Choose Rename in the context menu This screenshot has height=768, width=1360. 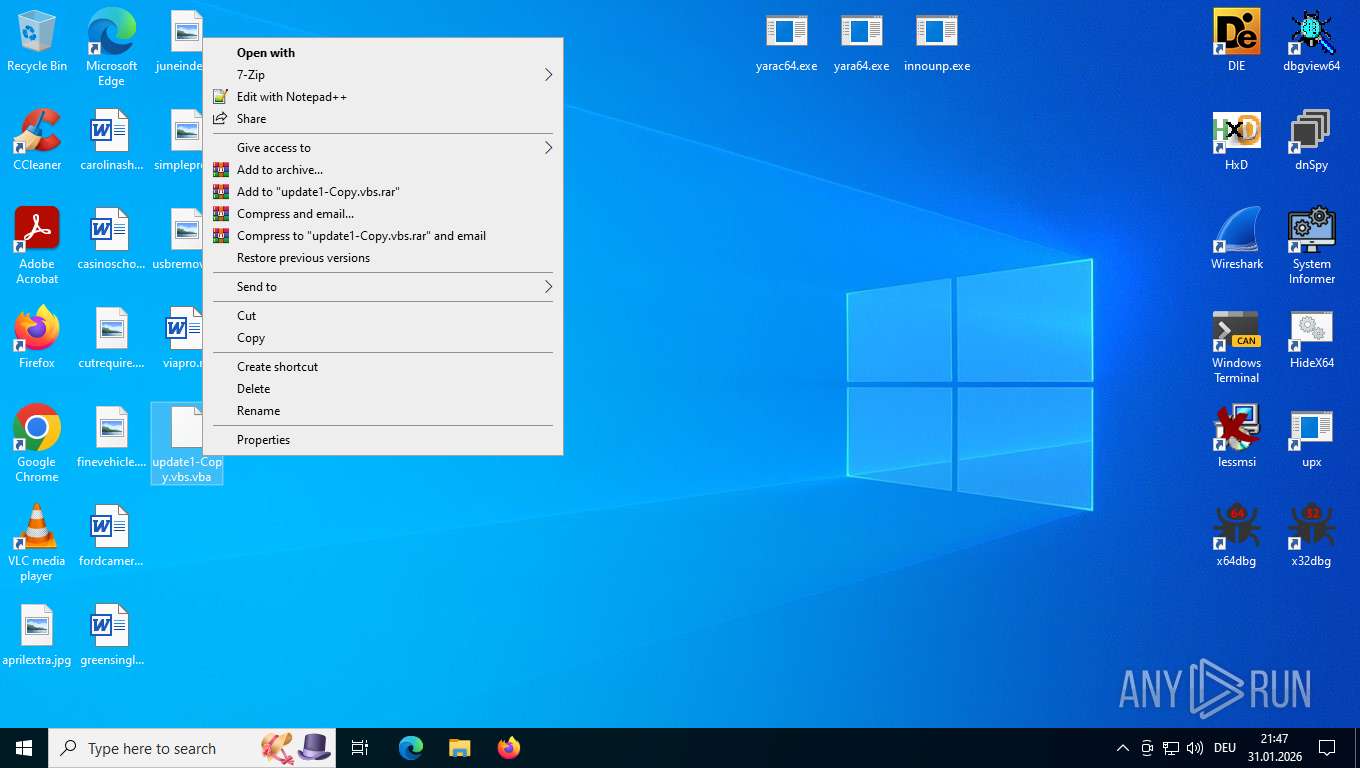383,411
